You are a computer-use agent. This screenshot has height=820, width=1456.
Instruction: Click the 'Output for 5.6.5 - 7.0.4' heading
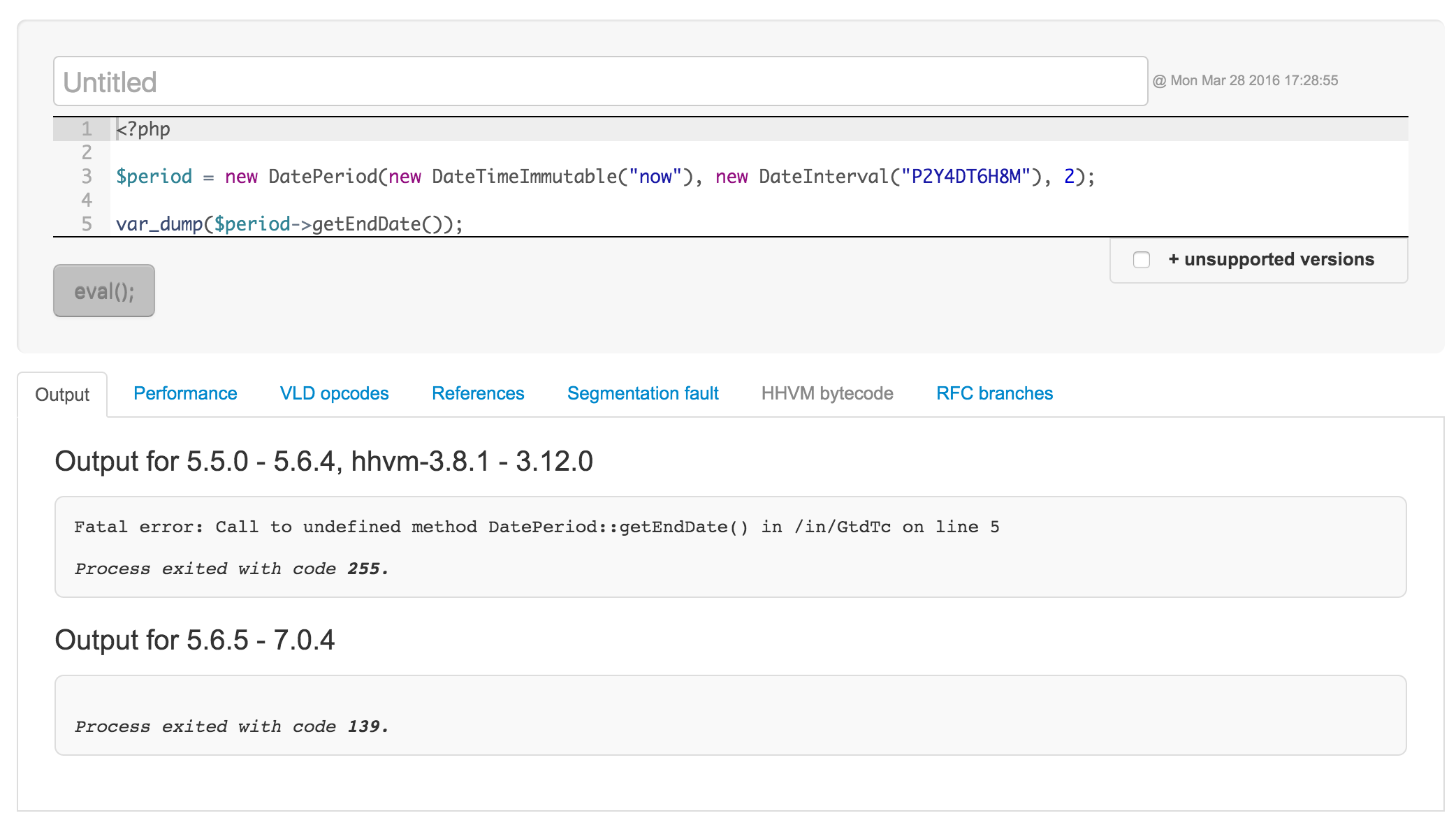(195, 640)
